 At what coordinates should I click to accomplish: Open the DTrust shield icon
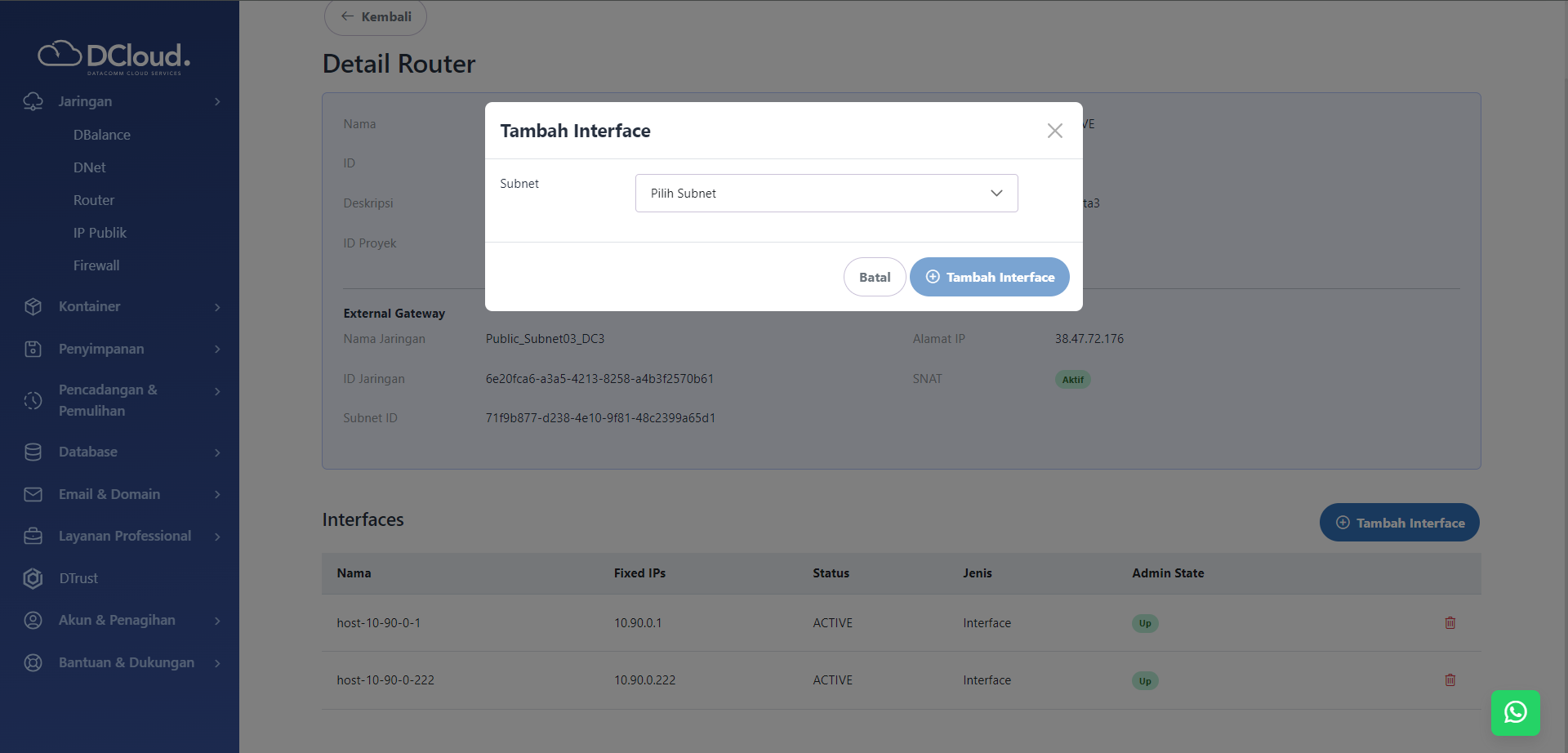pyautogui.click(x=33, y=578)
